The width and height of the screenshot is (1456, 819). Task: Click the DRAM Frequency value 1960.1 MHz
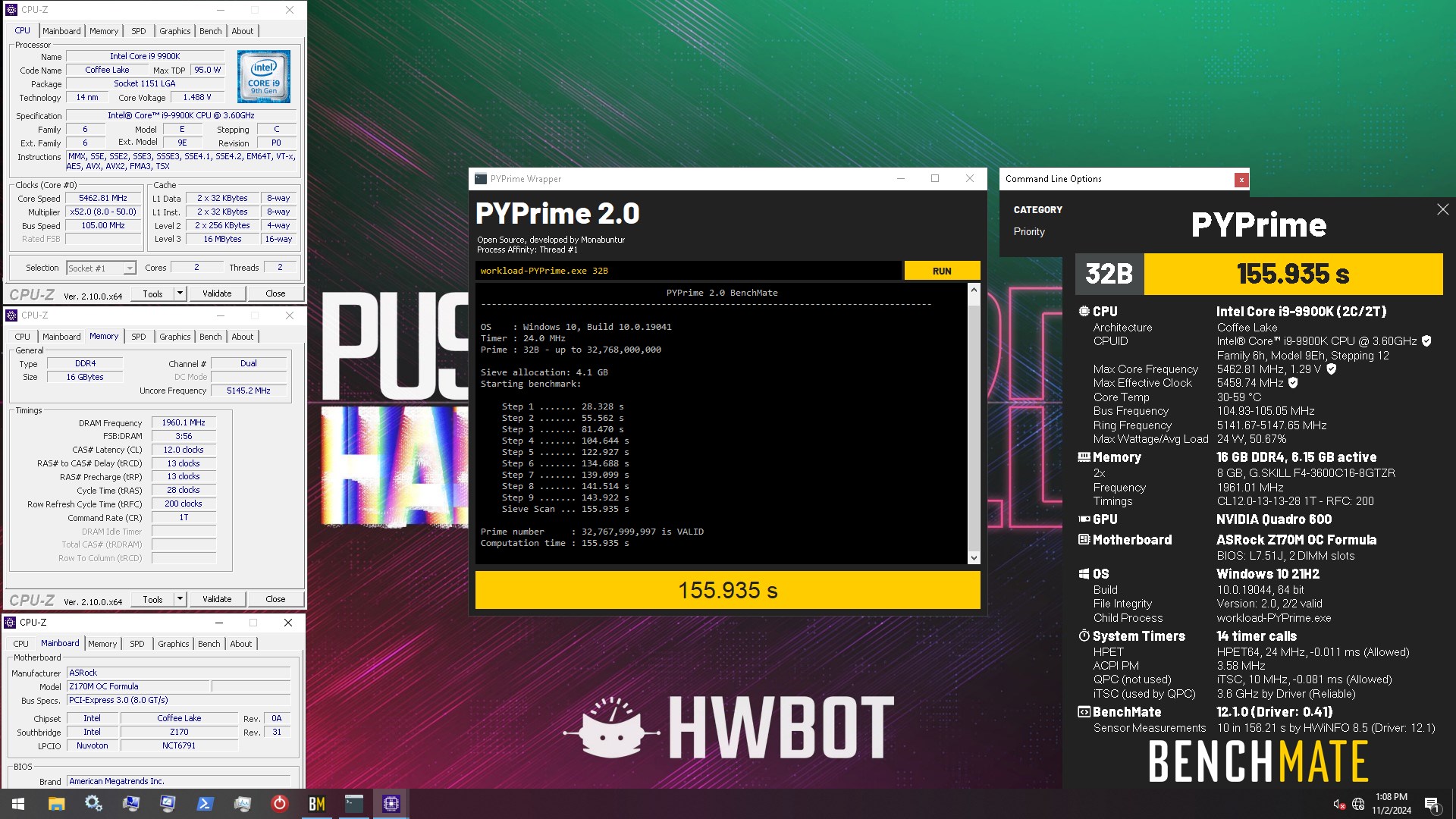[184, 423]
